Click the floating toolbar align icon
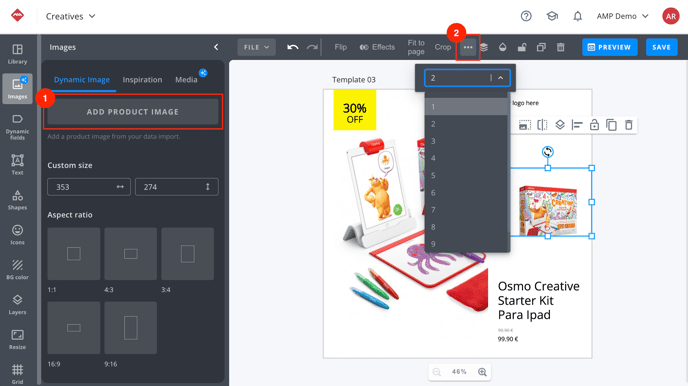 (577, 125)
